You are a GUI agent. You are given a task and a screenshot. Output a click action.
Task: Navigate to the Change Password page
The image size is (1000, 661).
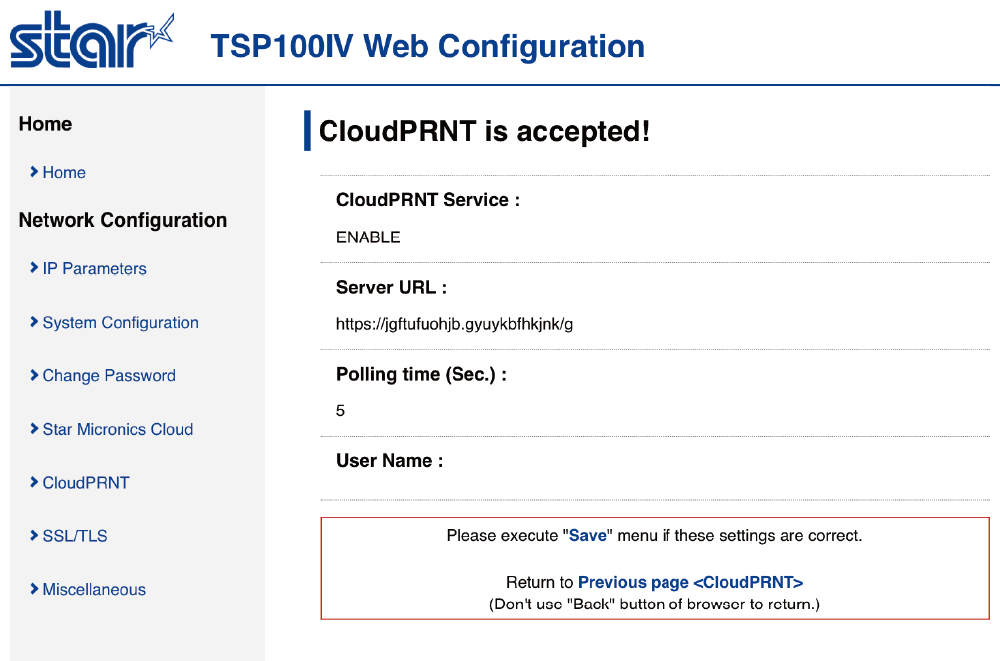[109, 376]
